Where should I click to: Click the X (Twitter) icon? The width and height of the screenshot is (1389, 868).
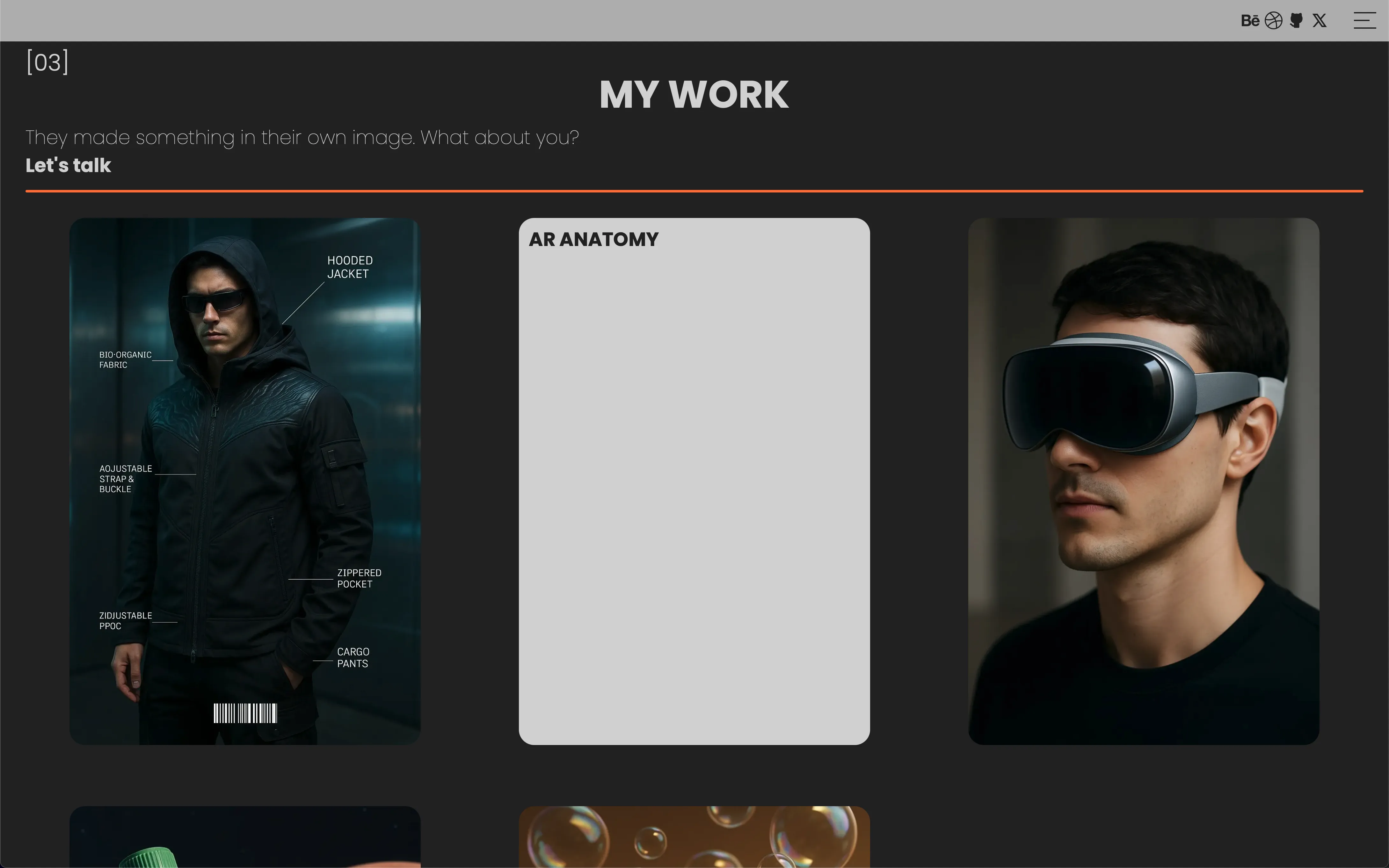(x=1320, y=21)
